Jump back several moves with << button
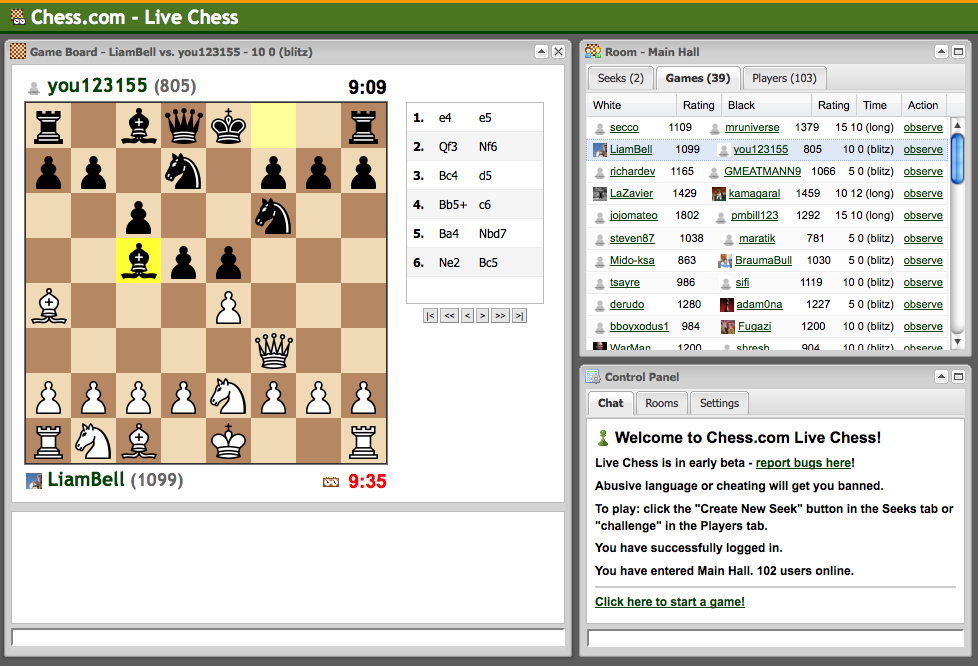 450,316
